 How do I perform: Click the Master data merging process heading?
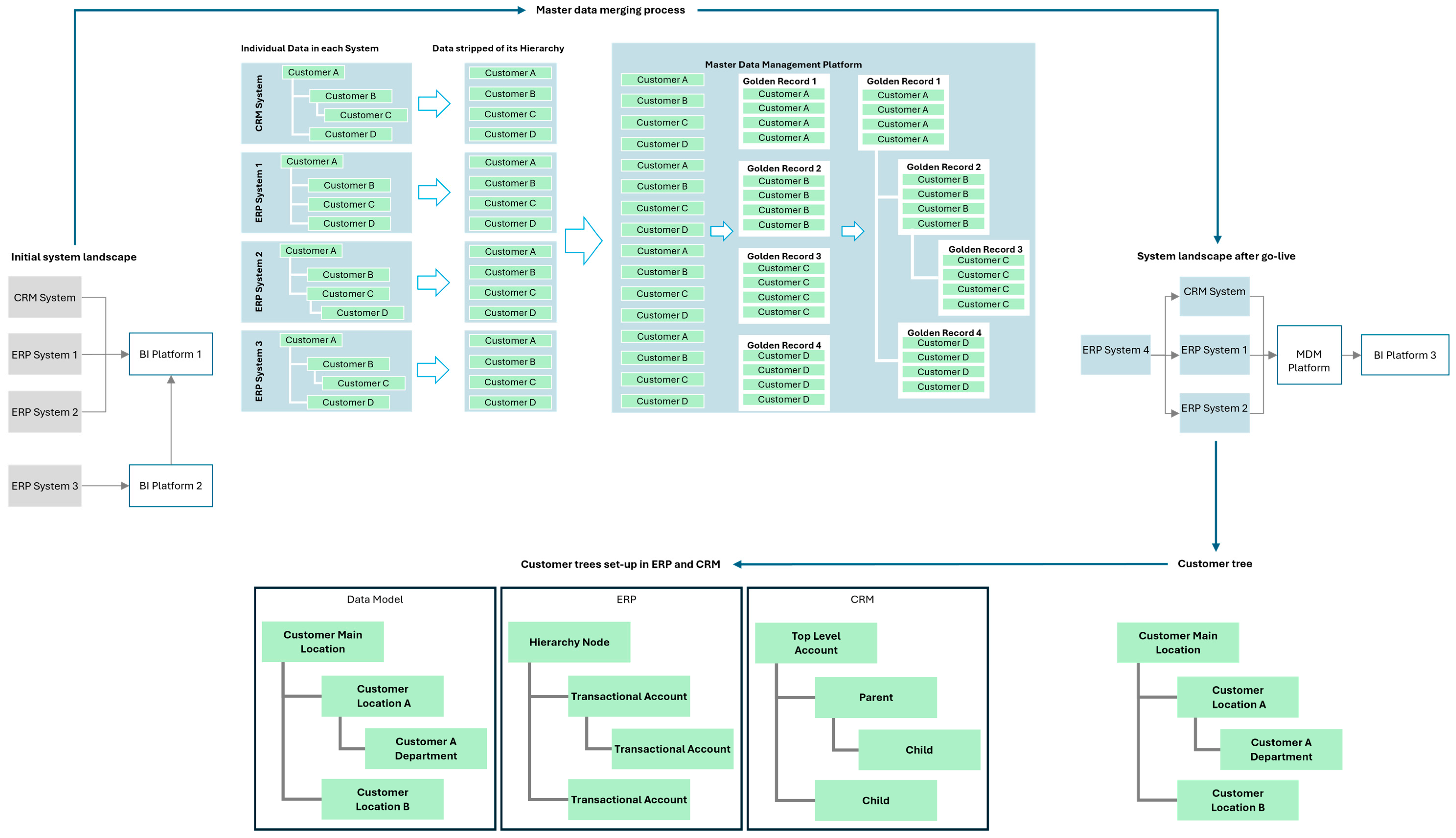tap(610, 10)
